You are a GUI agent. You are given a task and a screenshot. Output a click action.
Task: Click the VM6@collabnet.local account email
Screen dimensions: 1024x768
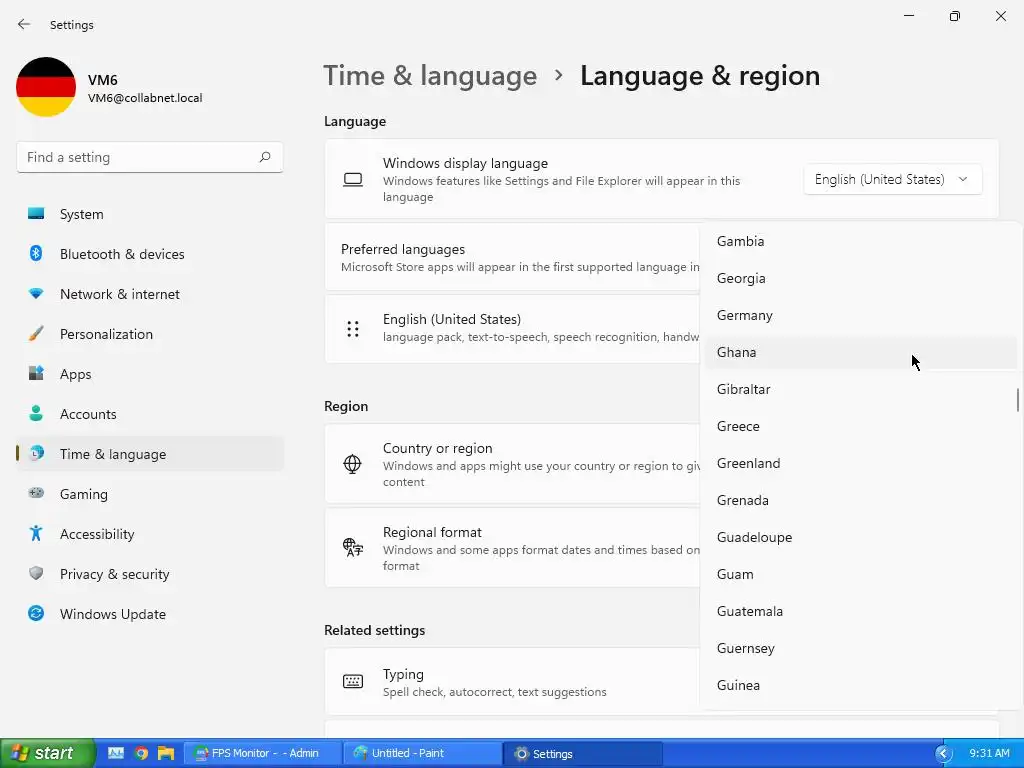145,98
